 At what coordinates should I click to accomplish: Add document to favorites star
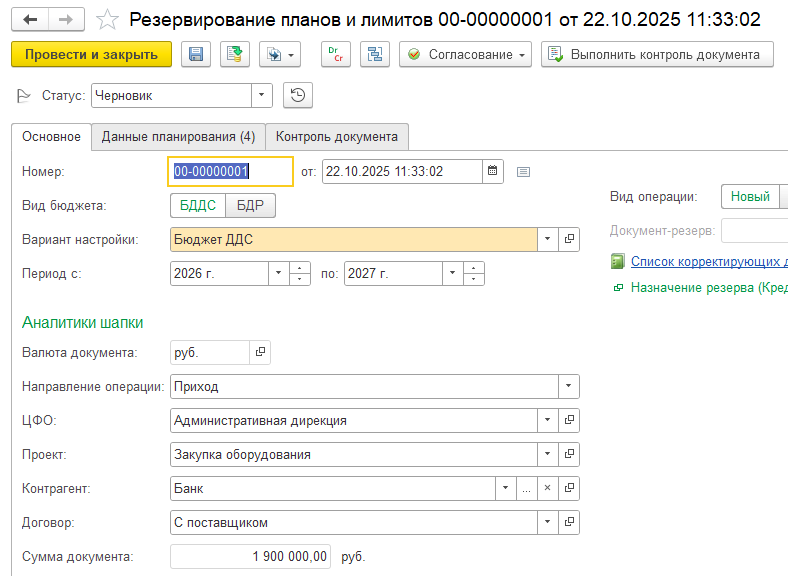coord(110,20)
